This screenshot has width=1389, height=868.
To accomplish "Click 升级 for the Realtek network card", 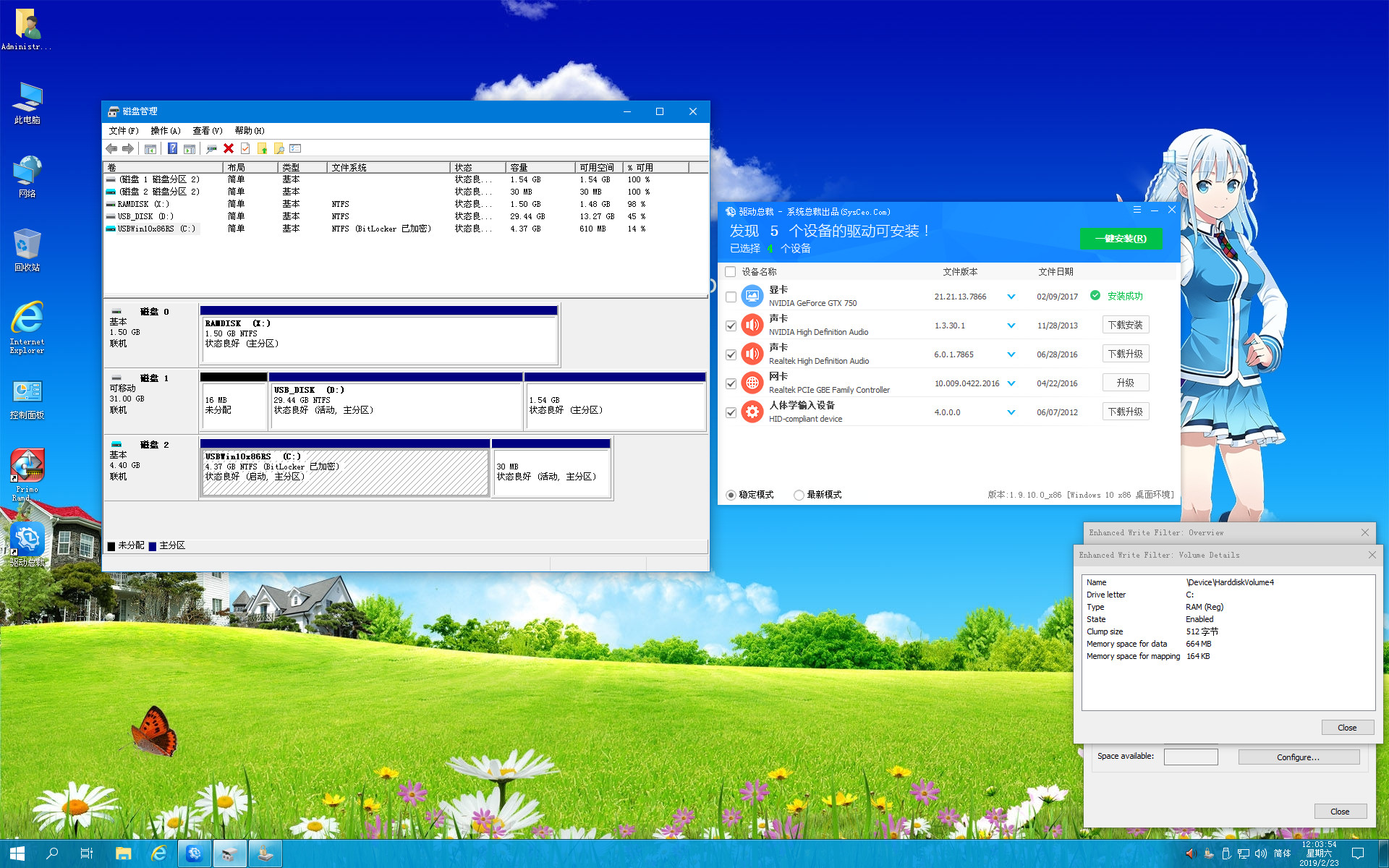I will click(x=1126, y=383).
